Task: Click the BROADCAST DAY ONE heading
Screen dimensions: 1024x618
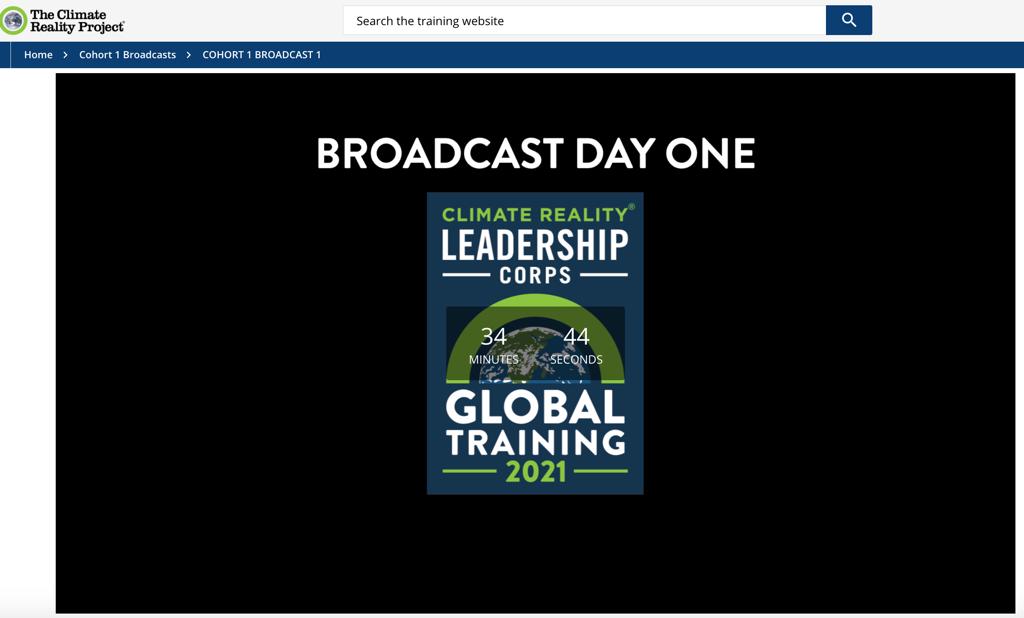Action: [536, 154]
